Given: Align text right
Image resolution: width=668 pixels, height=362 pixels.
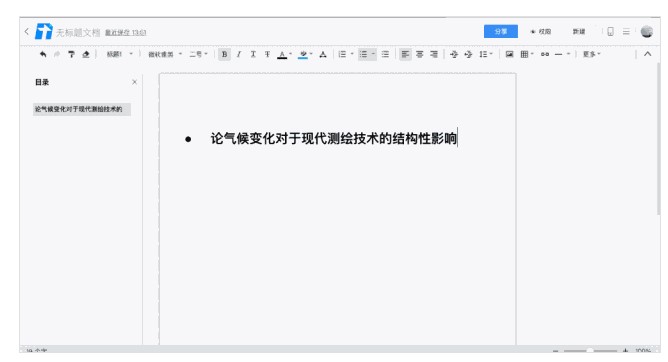Looking at the screenshot, I should click(x=434, y=54).
